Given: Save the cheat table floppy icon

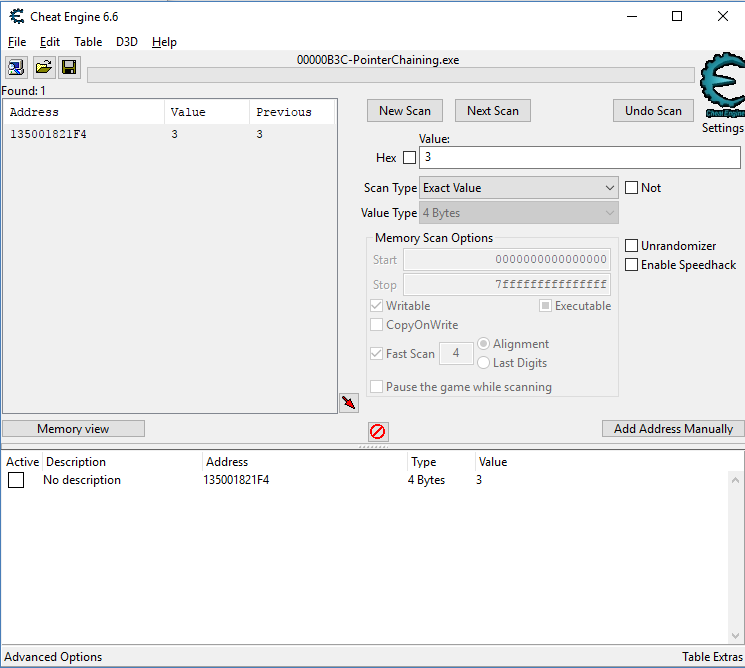Looking at the screenshot, I should (x=69, y=67).
